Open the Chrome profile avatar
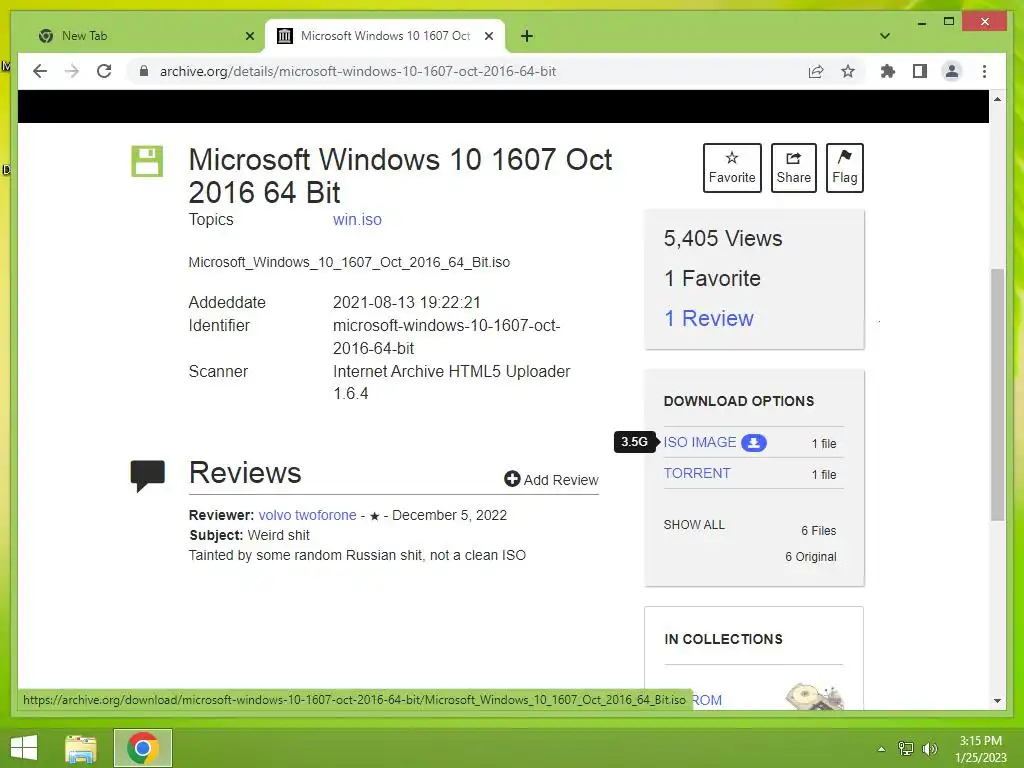The height and width of the screenshot is (768, 1024). (x=952, y=71)
